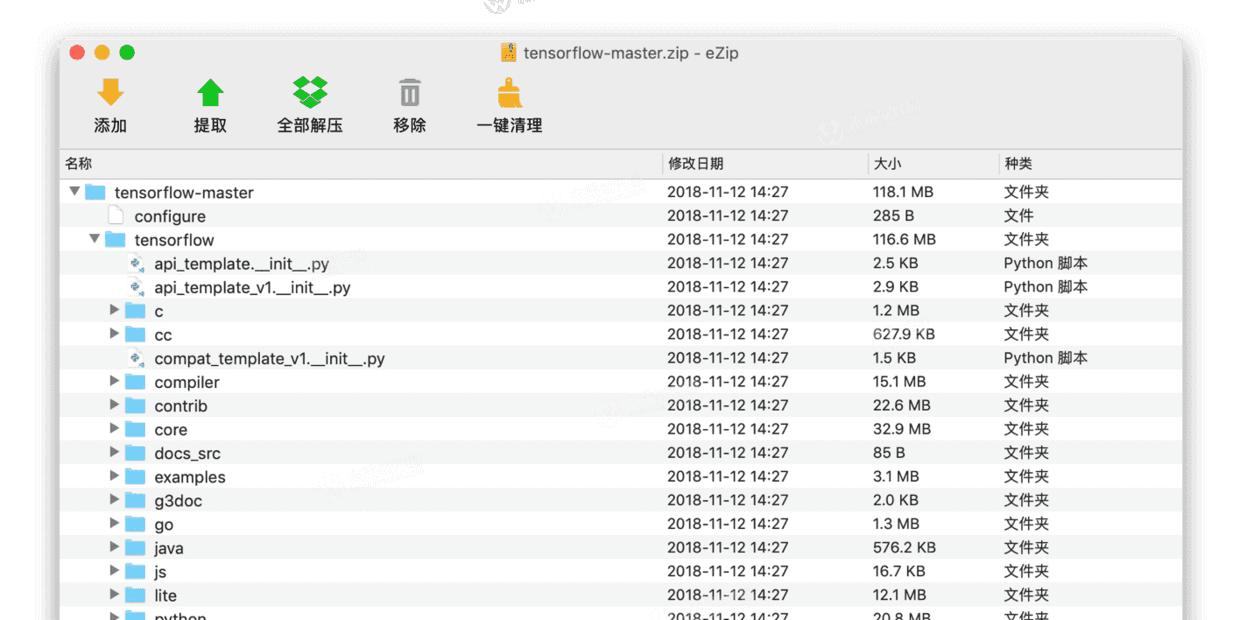Click the 16.7 KB size of js
The height and width of the screenshot is (620, 1240).
tap(899, 571)
